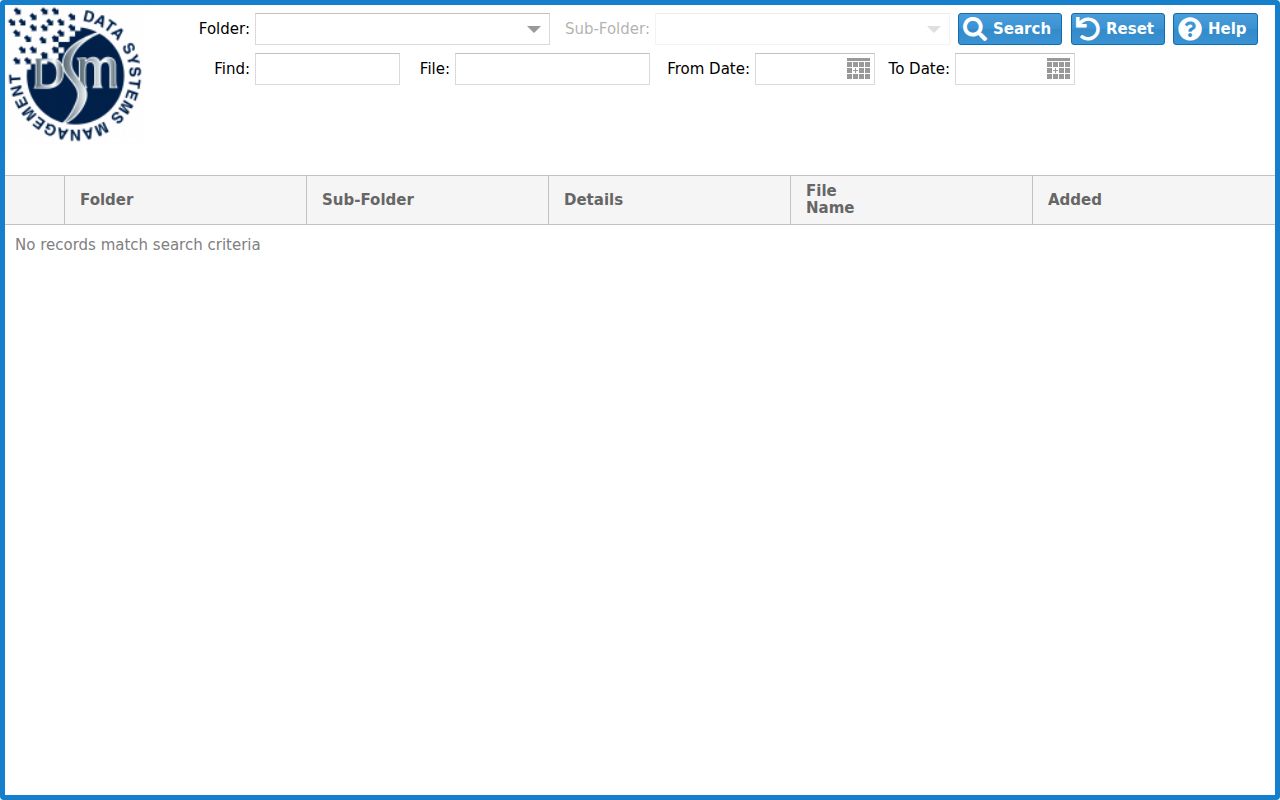Click the 'To Date:' label
The height and width of the screenshot is (800, 1280).
(x=919, y=69)
